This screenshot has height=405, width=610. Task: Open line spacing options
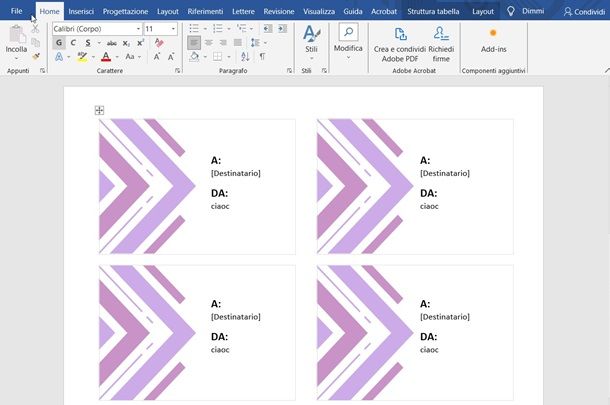[x=255, y=43]
